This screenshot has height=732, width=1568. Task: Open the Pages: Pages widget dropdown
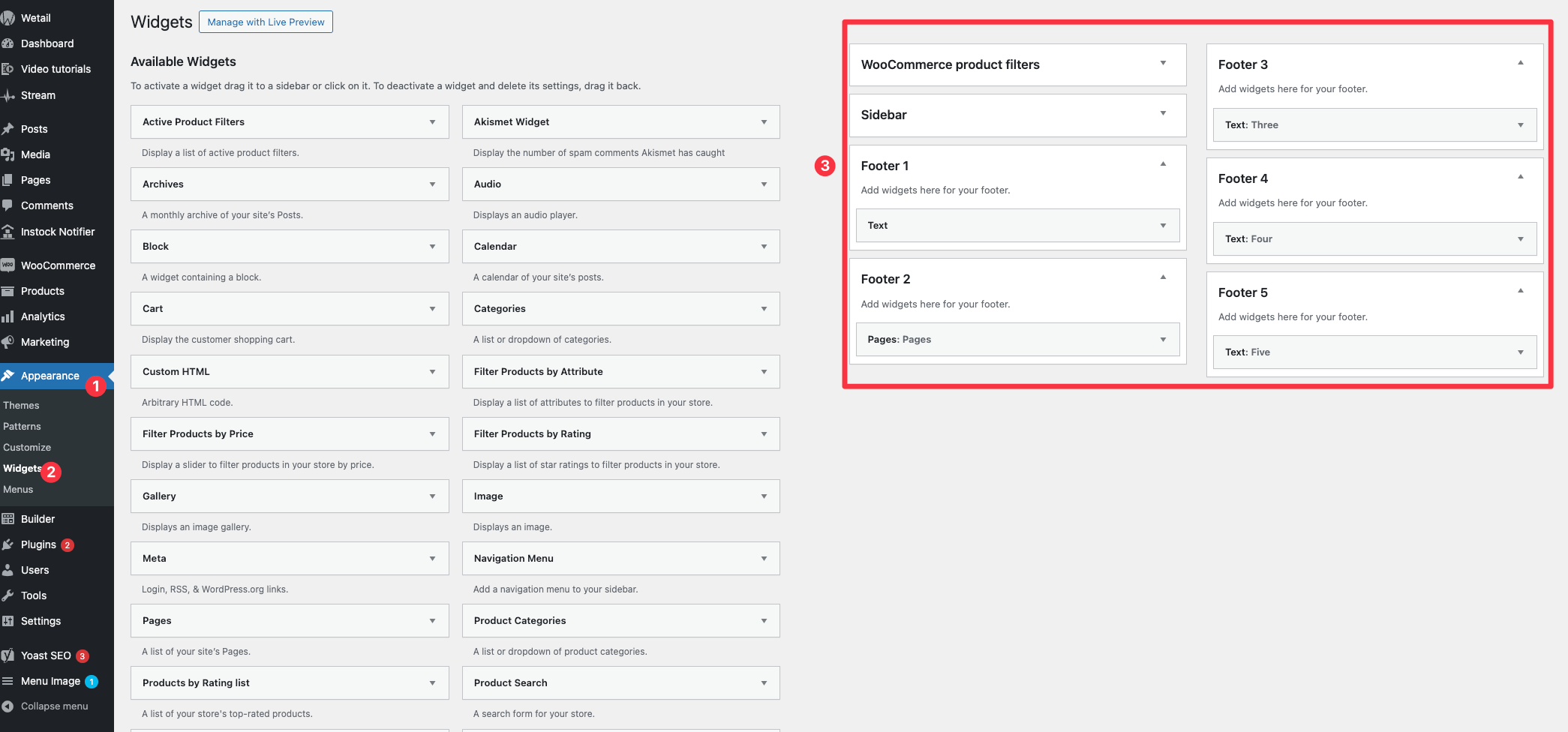pos(1163,340)
